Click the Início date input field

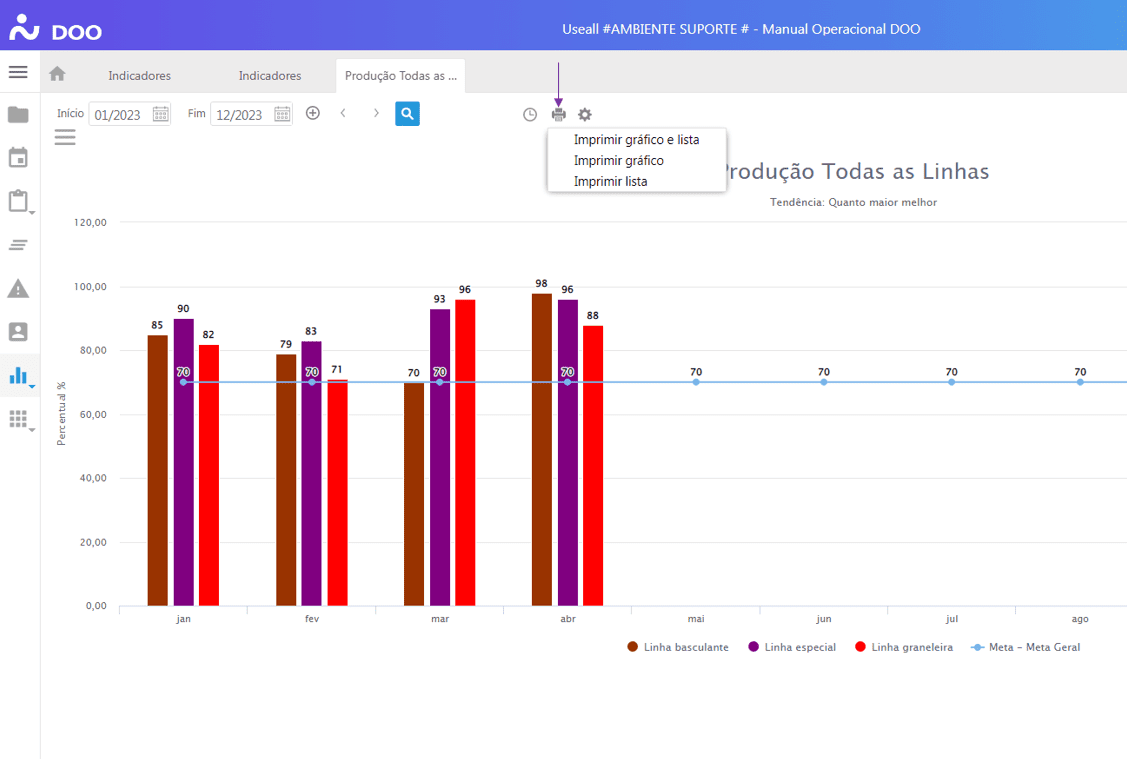(x=119, y=115)
